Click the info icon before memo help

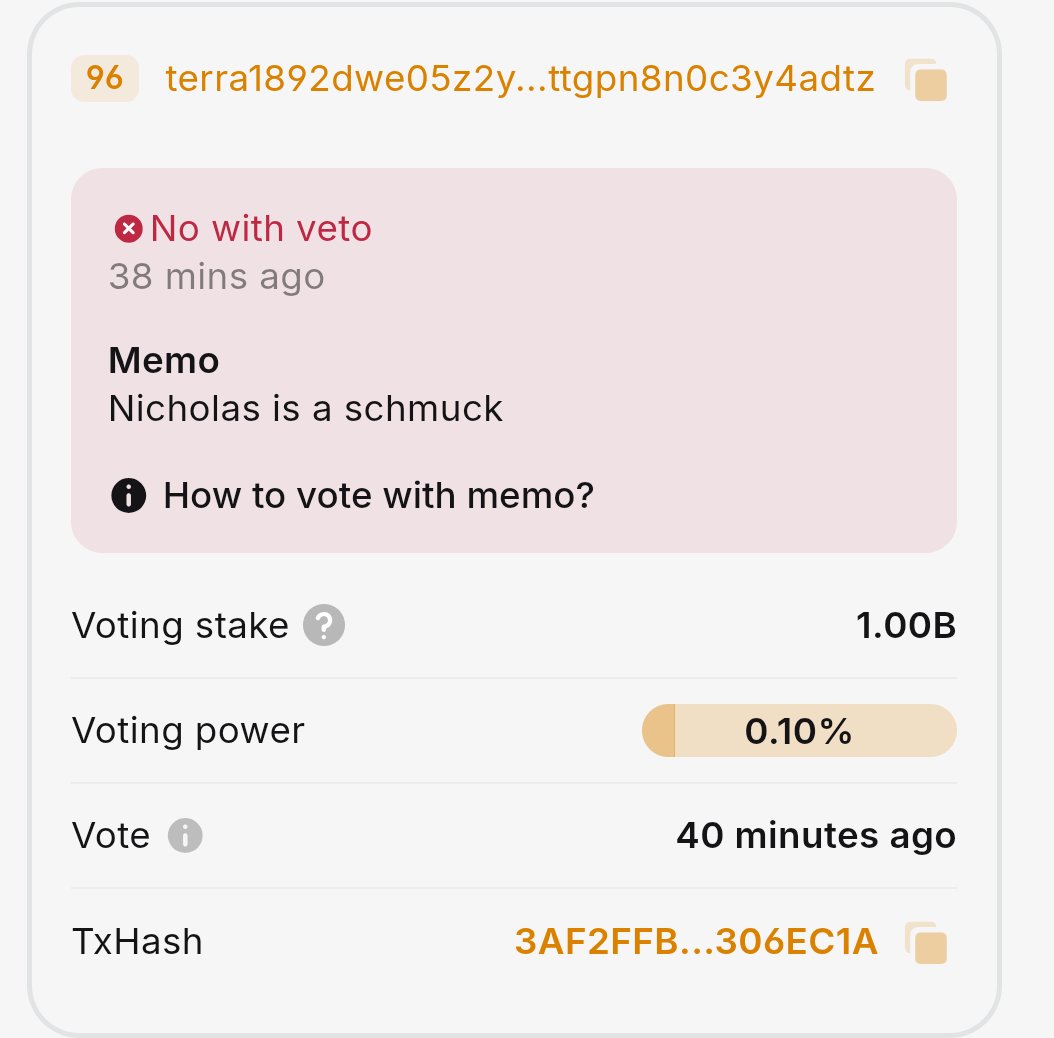tap(129, 494)
